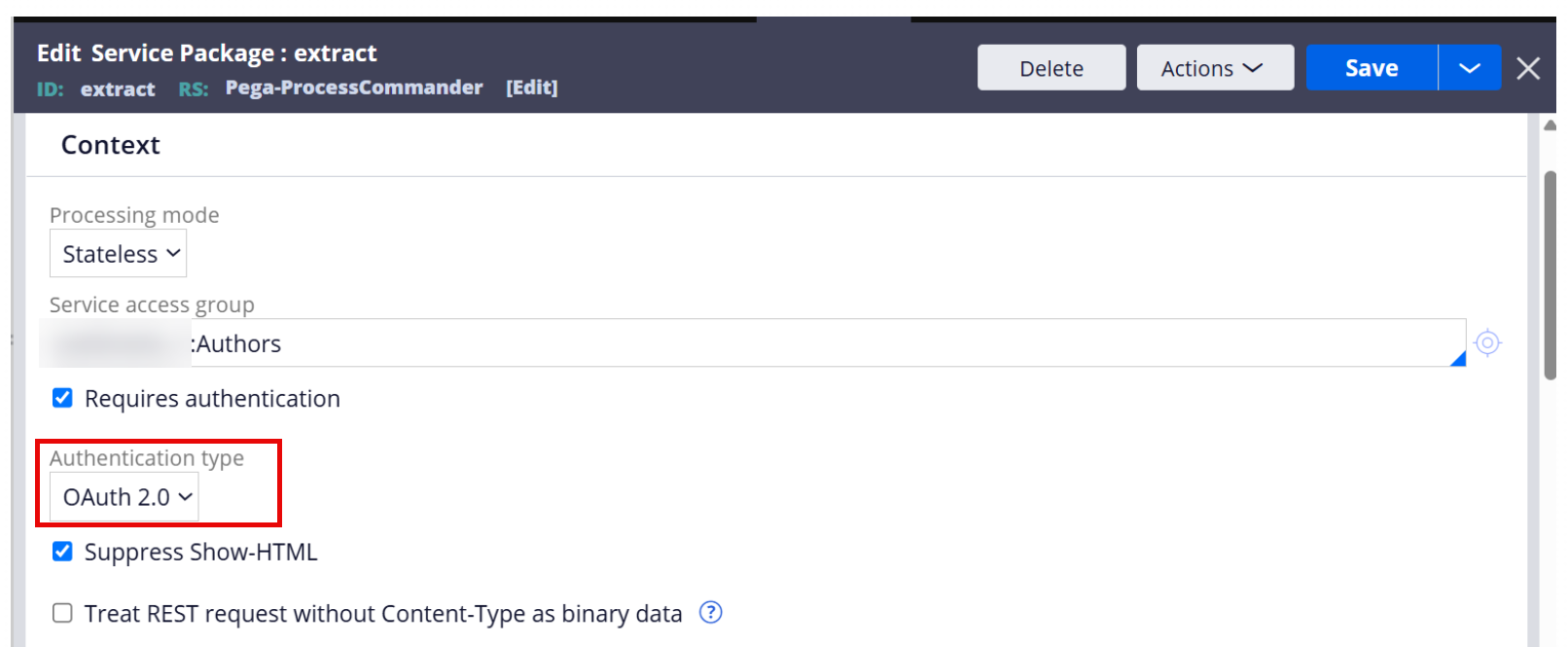Uncheck Requires authentication
Screen dimensions: 1568x647
(x=62, y=398)
